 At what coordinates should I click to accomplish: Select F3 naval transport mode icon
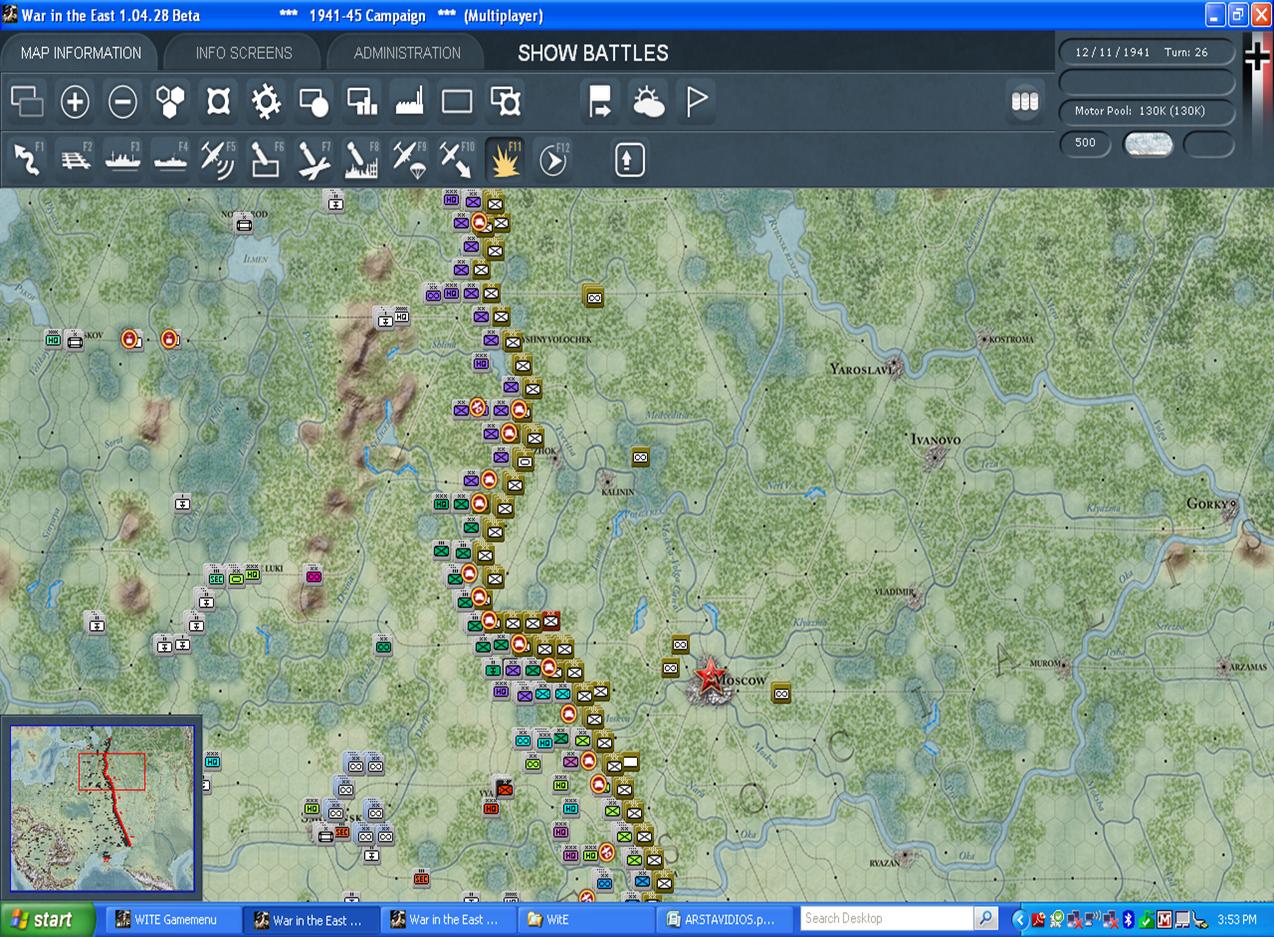coord(123,159)
